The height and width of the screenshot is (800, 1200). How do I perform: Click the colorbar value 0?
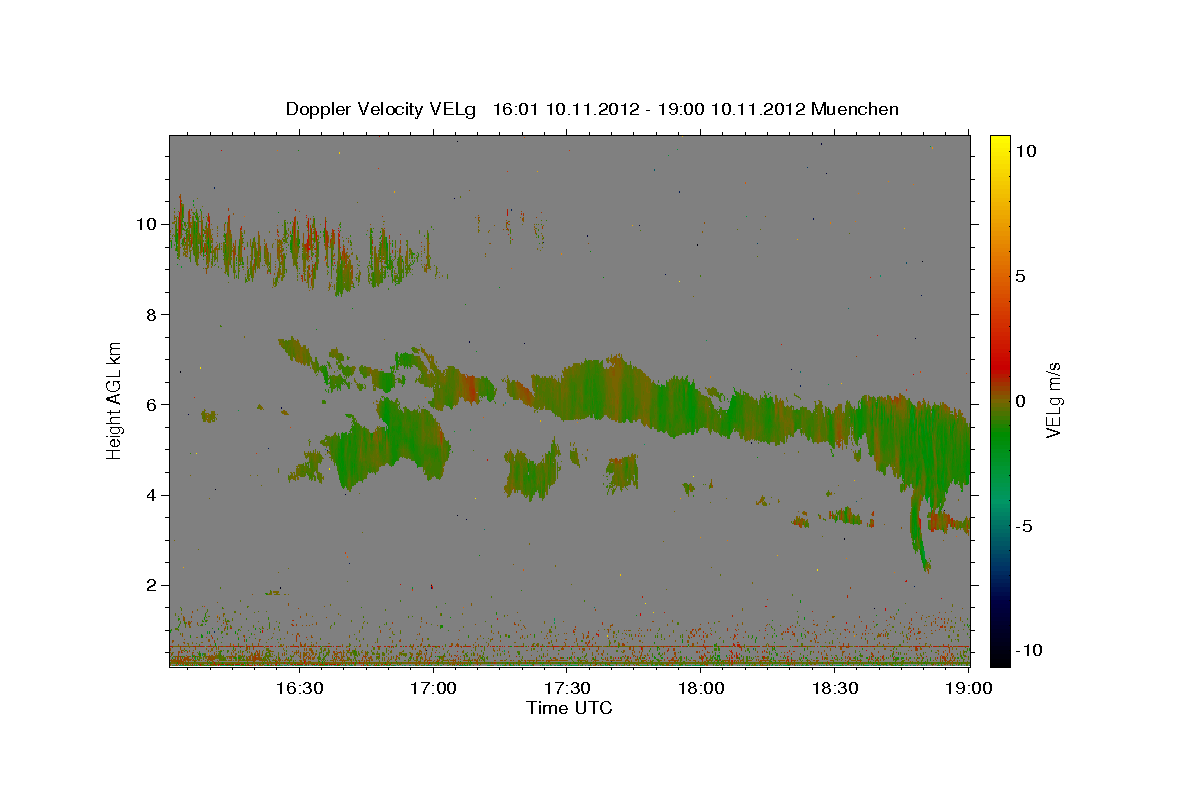coord(1020,400)
